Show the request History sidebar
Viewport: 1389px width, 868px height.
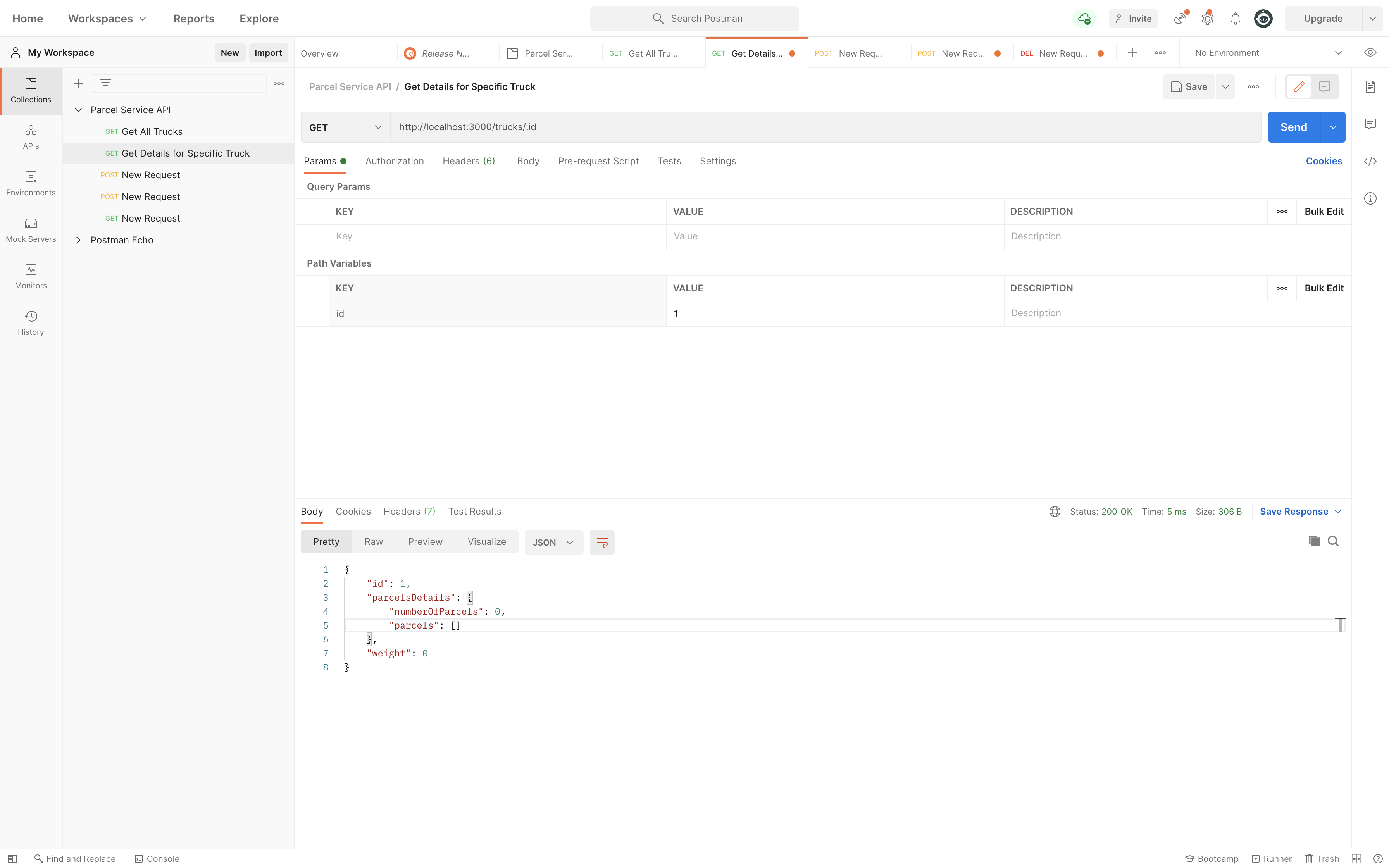pyautogui.click(x=30, y=322)
